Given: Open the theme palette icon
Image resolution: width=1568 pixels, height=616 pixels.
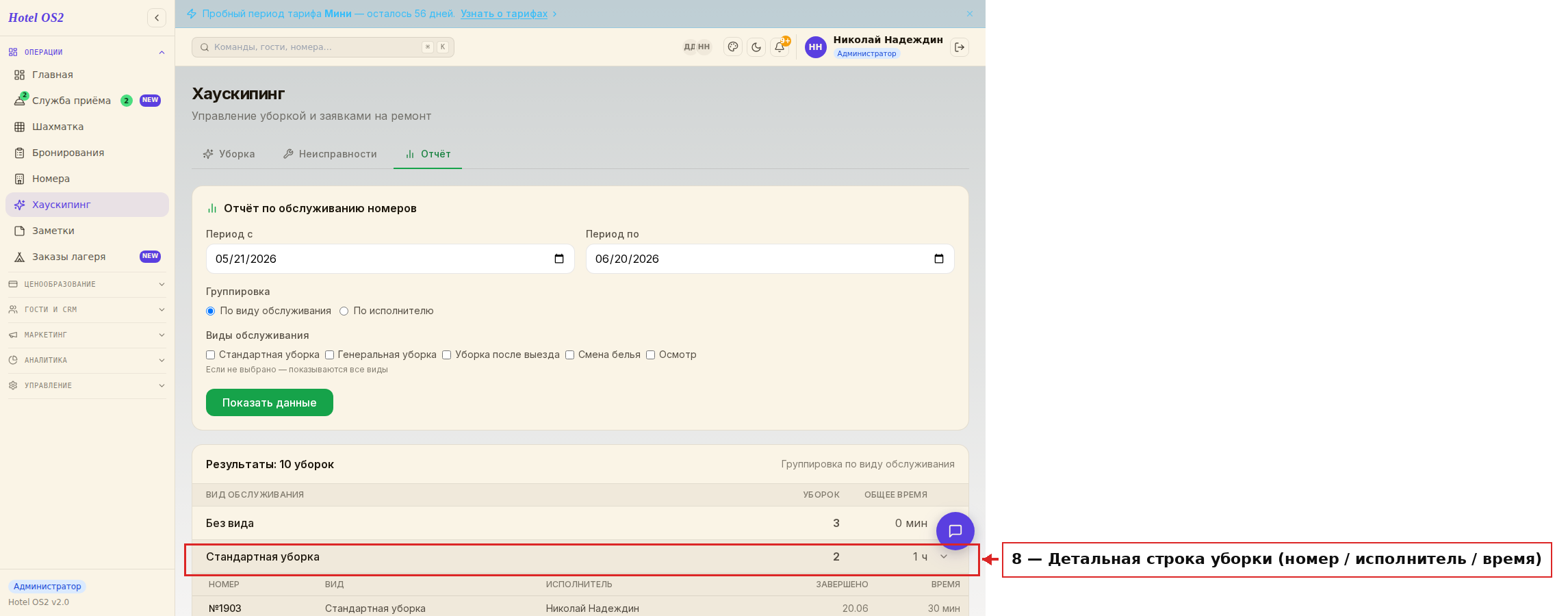Looking at the screenshot, I should click(x=733, y=47).
